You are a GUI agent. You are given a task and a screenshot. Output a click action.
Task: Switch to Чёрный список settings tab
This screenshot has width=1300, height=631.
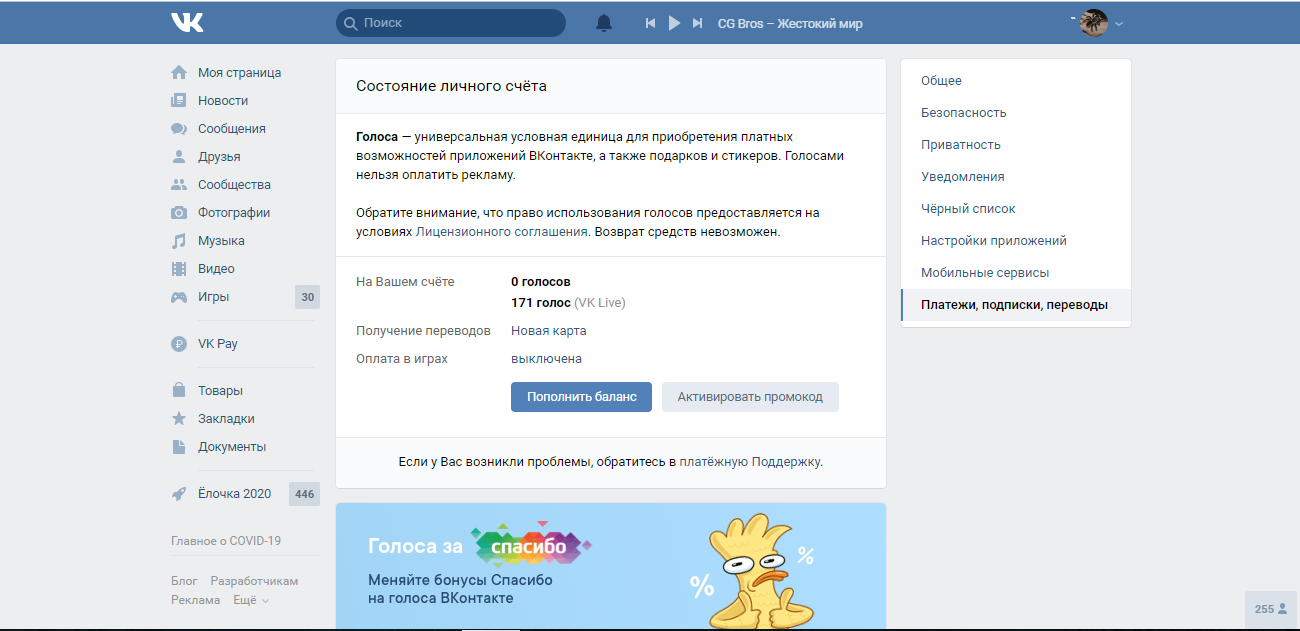[x=1016, y=208]
